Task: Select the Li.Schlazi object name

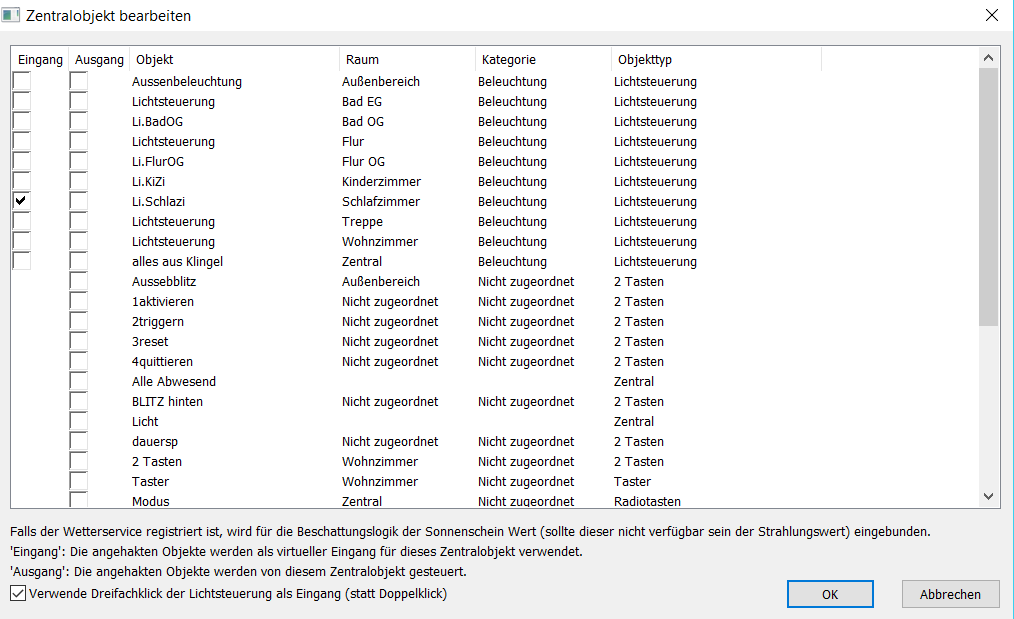Action: coord(158,201)
